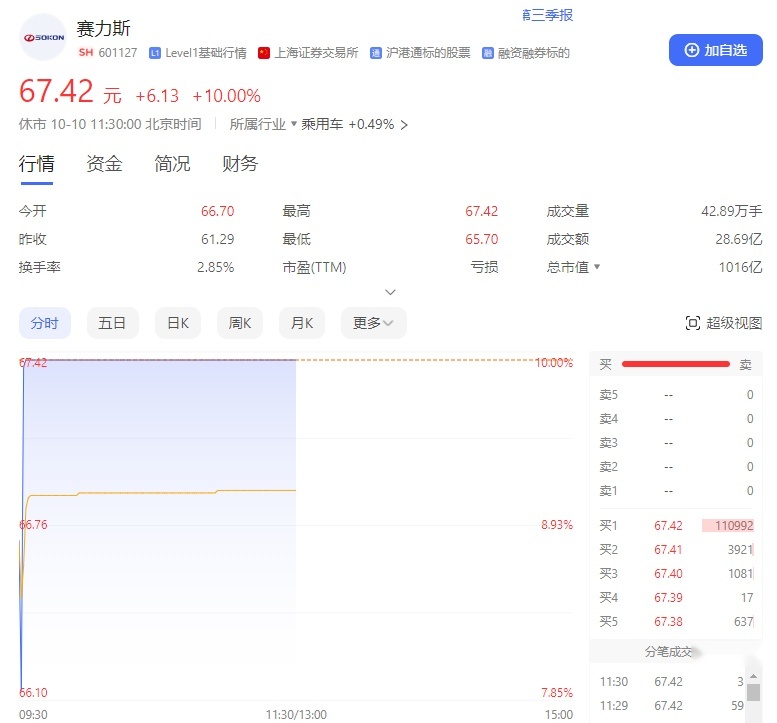
Task: Click the 成交量 value 42.89万手
Action: [x=731, y=211]
